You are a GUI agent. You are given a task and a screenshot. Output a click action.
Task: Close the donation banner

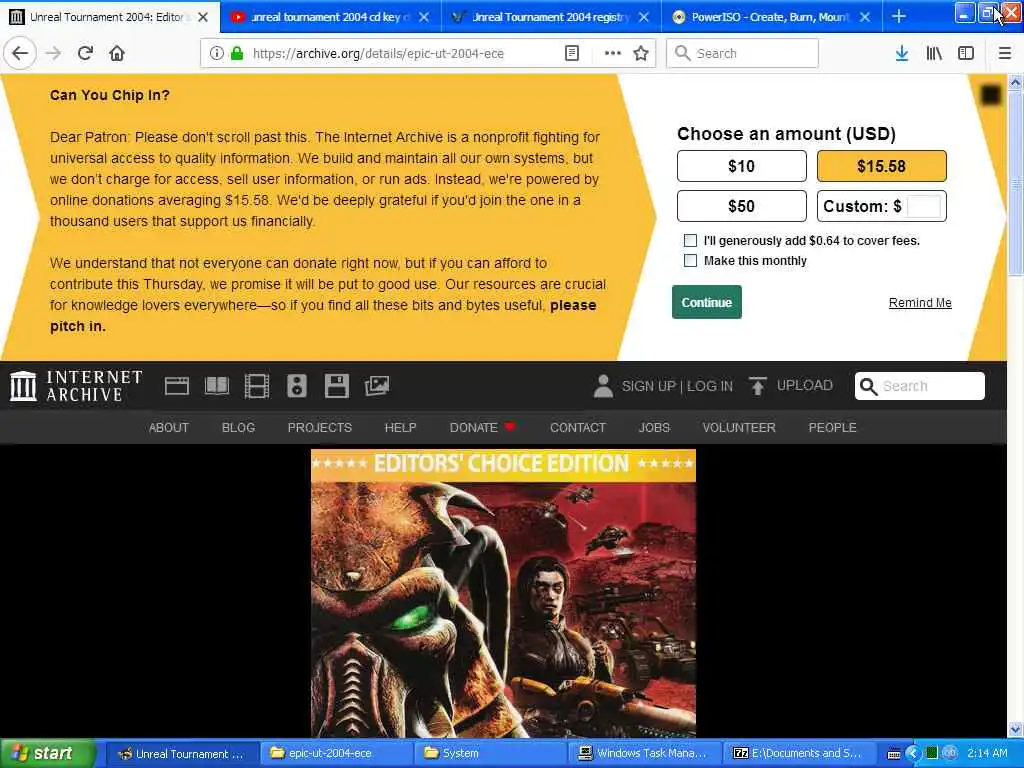click(991, 95)
